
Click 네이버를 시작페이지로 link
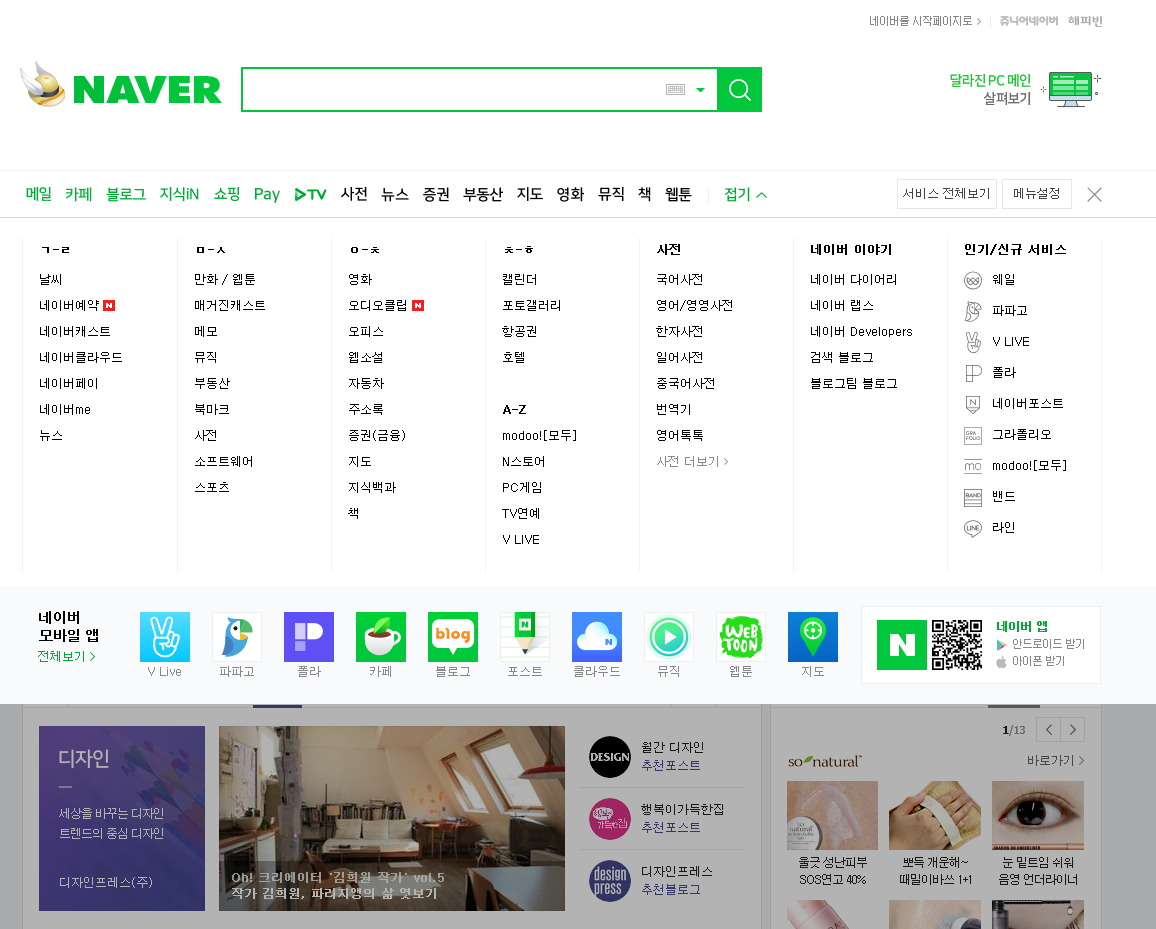[925, 21]
